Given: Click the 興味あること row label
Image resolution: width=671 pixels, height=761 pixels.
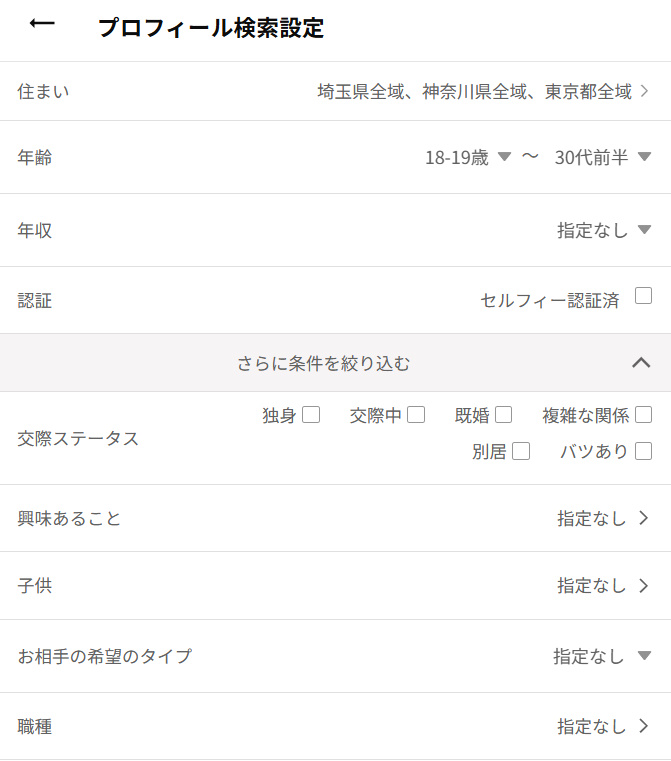Looking at the screenshot, I should 69,518.
